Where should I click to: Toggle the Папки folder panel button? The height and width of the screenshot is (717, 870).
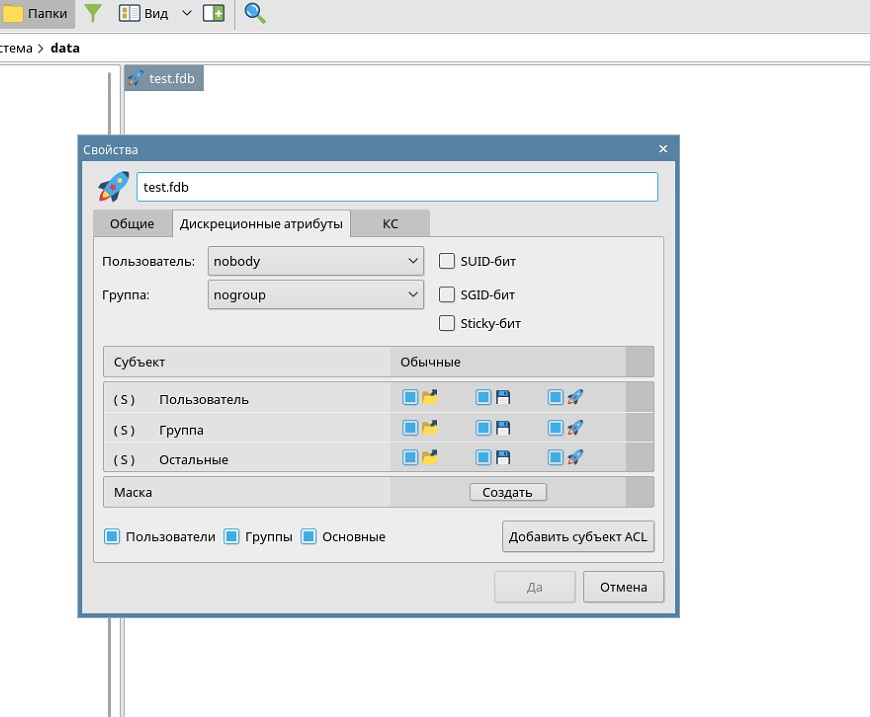click(35, 13)
